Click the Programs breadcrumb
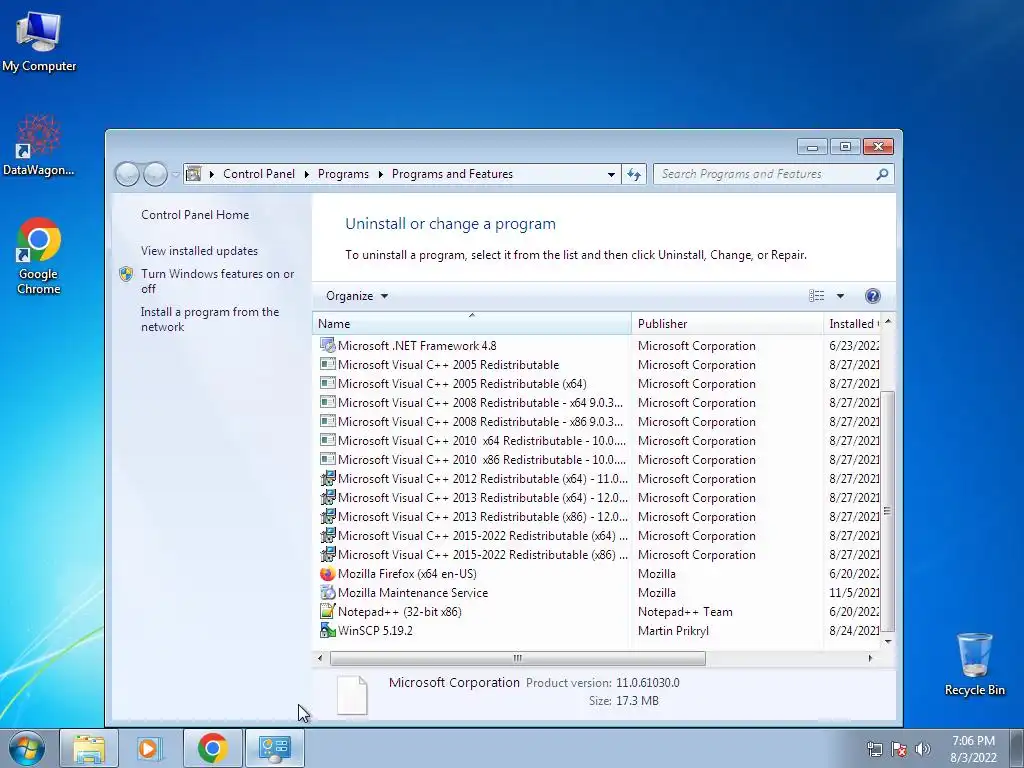 click(343, 174)
